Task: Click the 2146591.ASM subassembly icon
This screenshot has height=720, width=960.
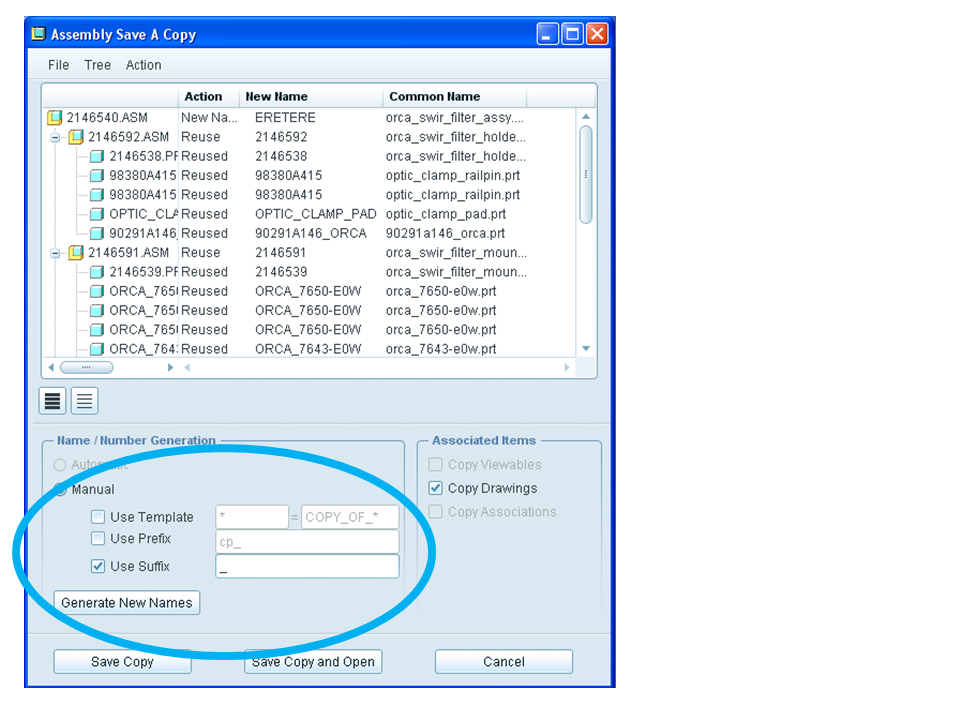Action: click(76, 252)
